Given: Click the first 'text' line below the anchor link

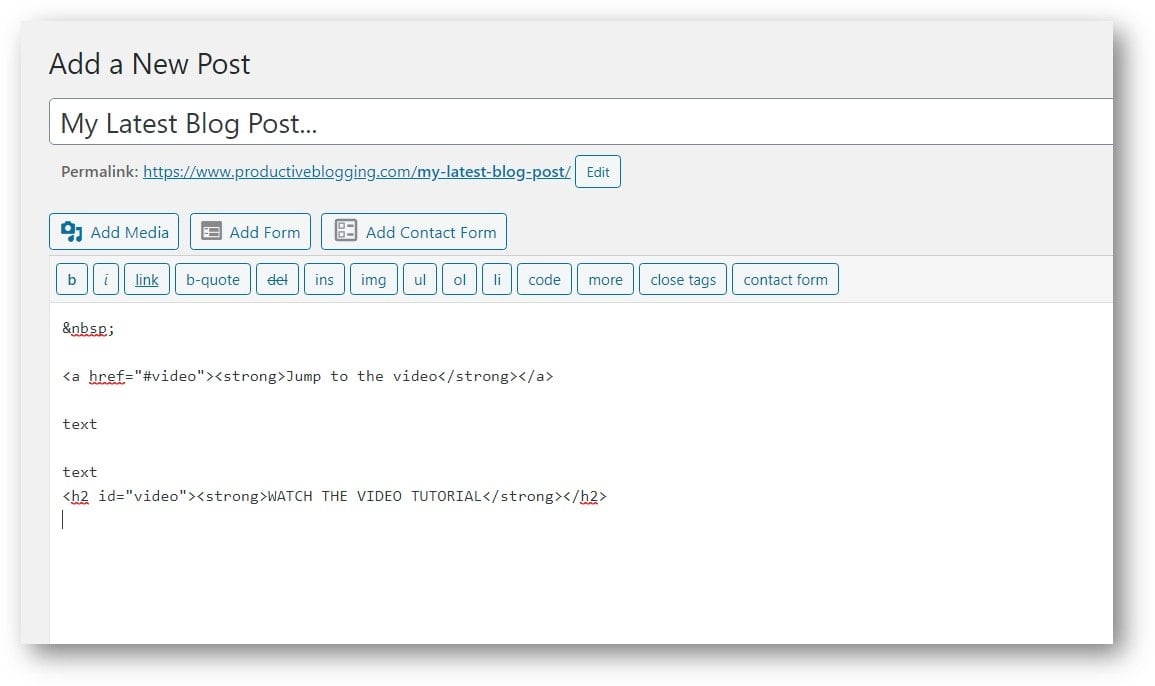Looking at the screenshot, I should [80, 424].
